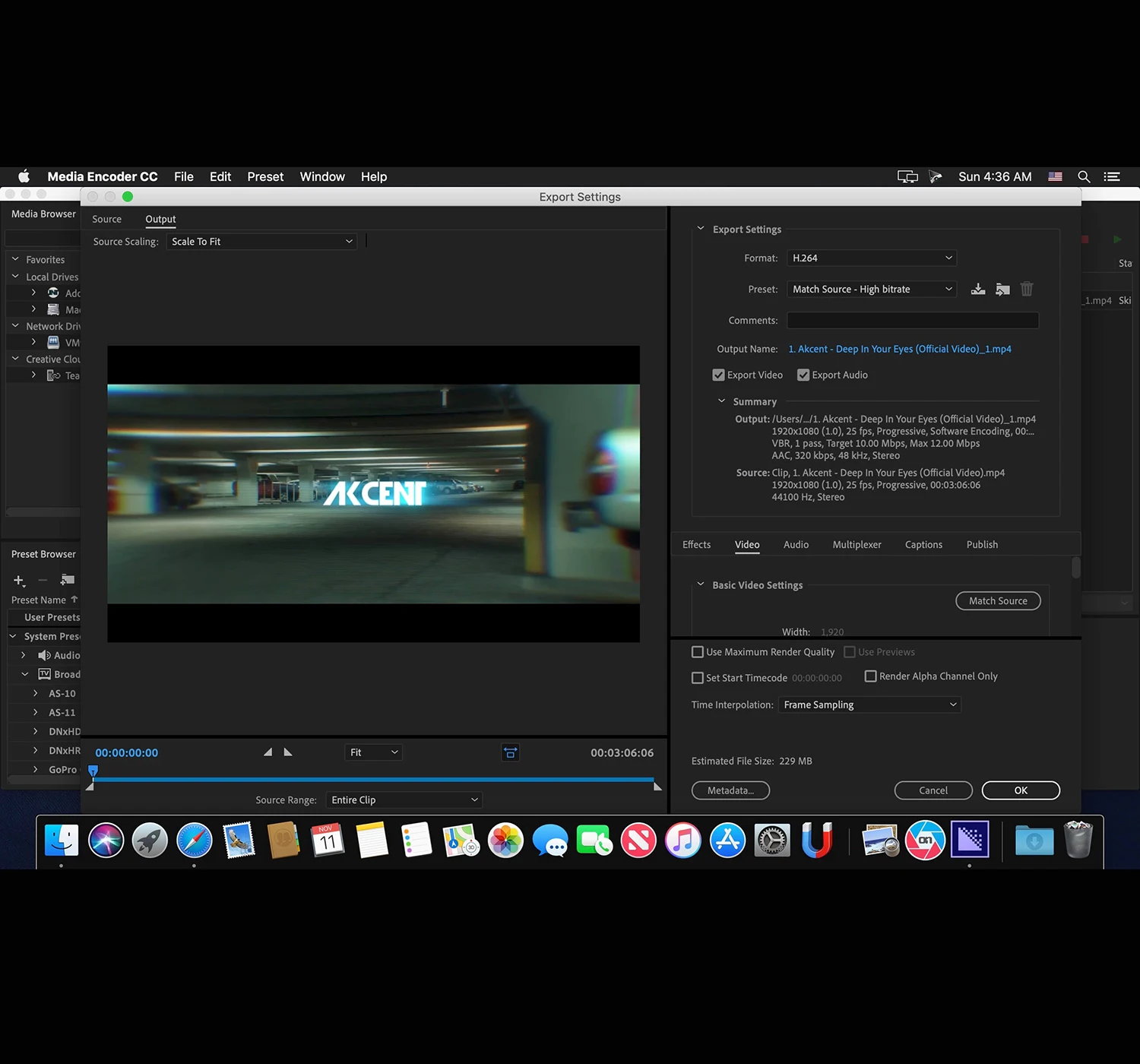
Task: Click the Save Preset icon
Action: click(978, 289)
